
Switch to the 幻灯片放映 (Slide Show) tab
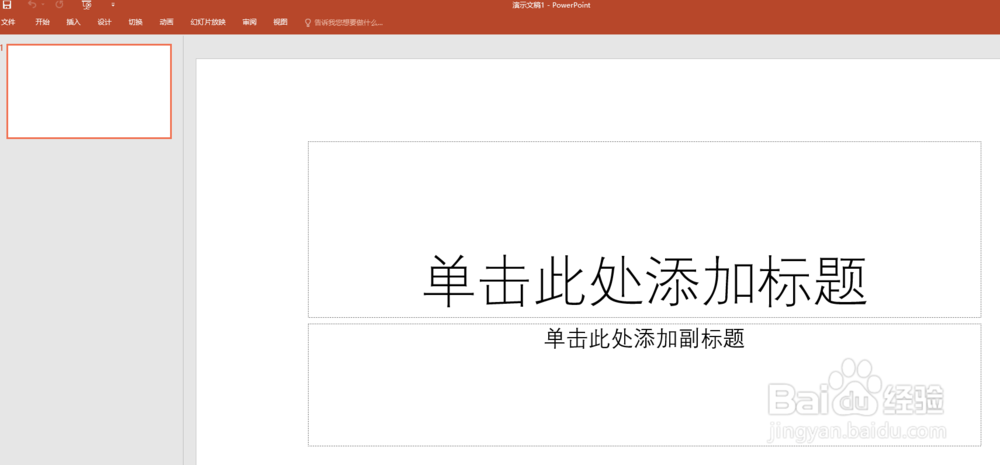coord(208,22)
